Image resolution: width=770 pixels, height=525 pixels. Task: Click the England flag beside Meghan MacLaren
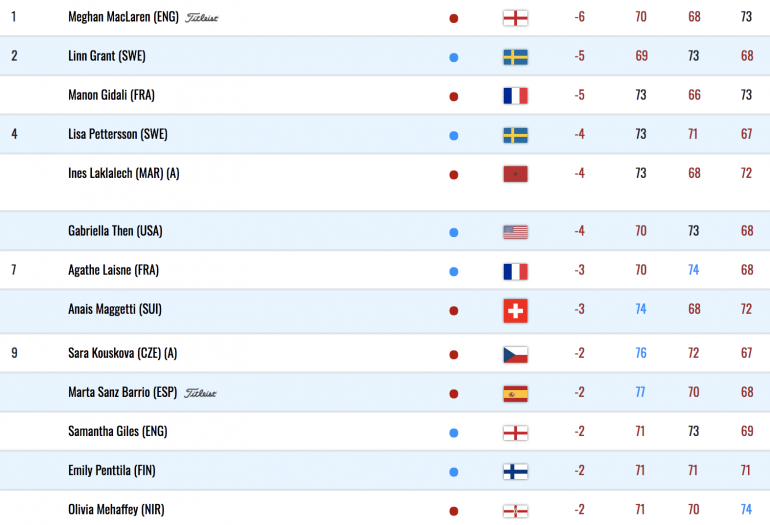(x=515, y=18)
